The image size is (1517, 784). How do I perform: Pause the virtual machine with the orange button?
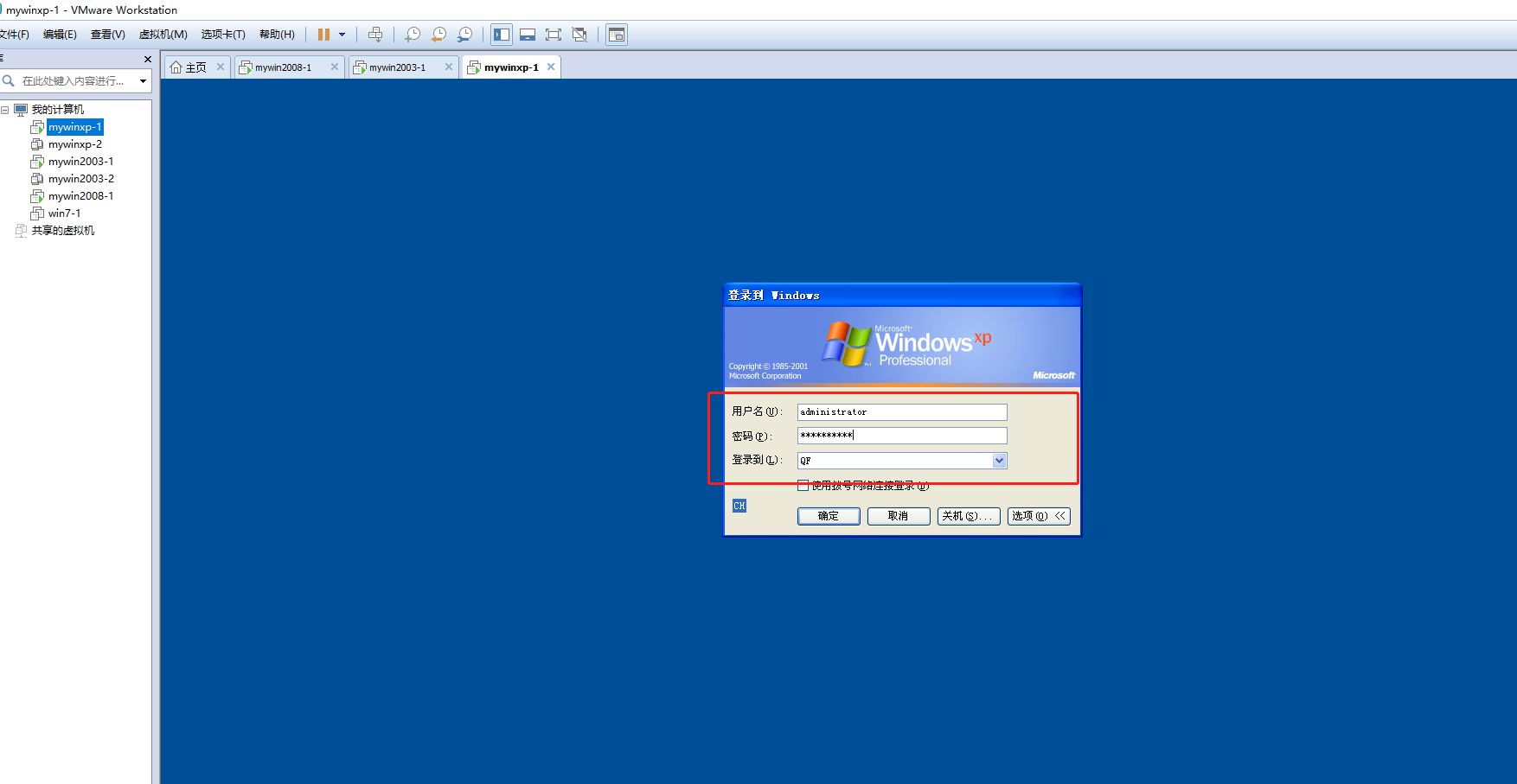click(x=323, y=35)
